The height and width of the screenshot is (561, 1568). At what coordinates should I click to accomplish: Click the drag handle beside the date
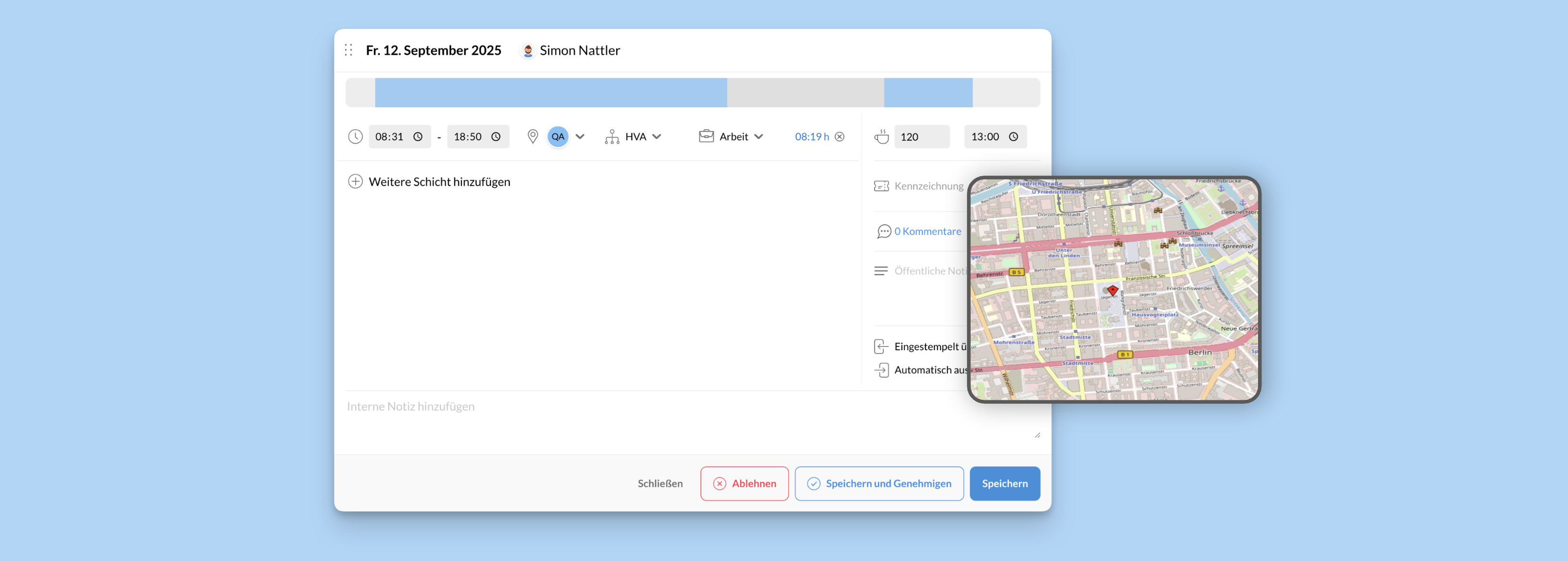coord(348,50)
